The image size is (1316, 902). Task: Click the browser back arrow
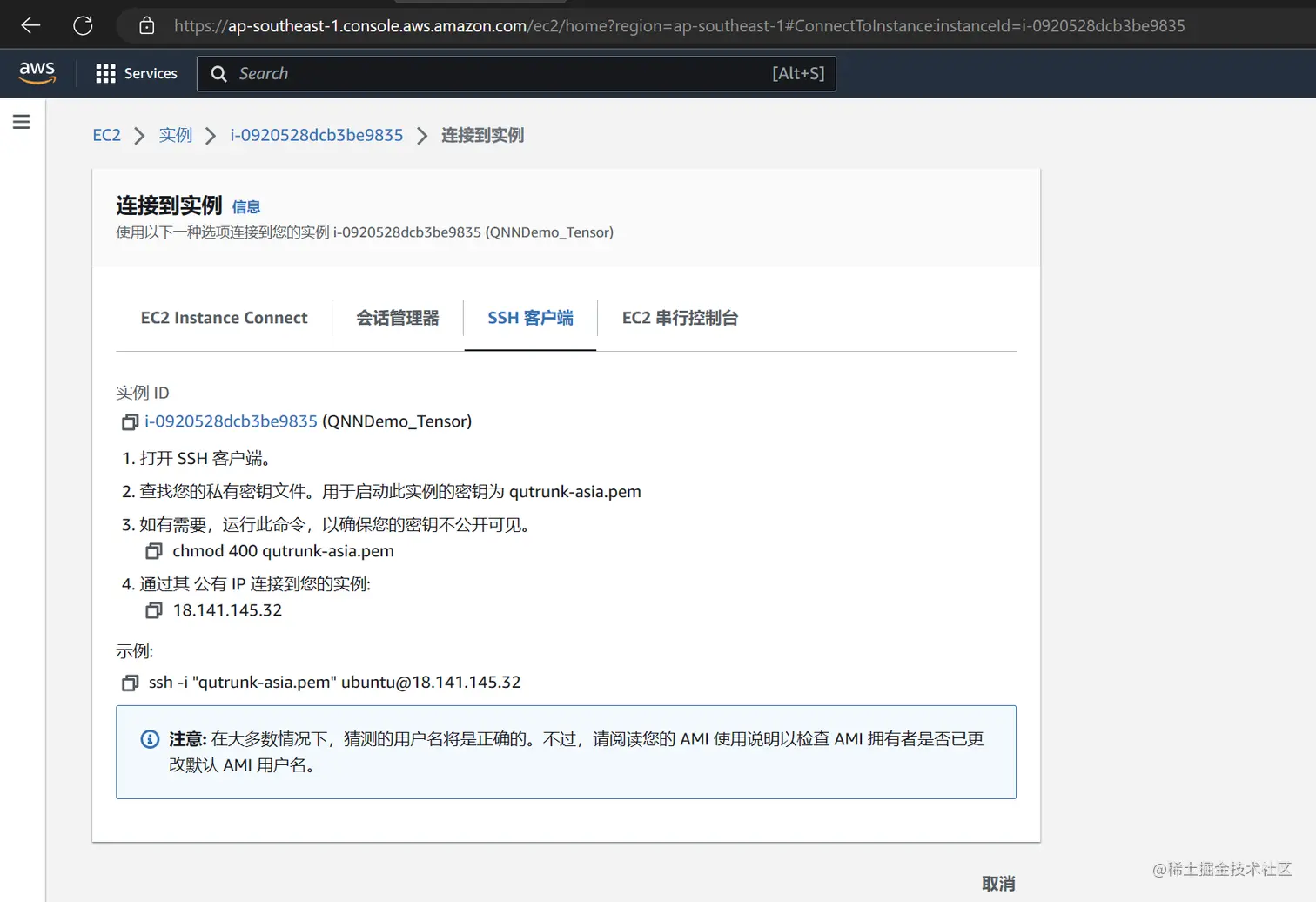(x=30, y=25)
